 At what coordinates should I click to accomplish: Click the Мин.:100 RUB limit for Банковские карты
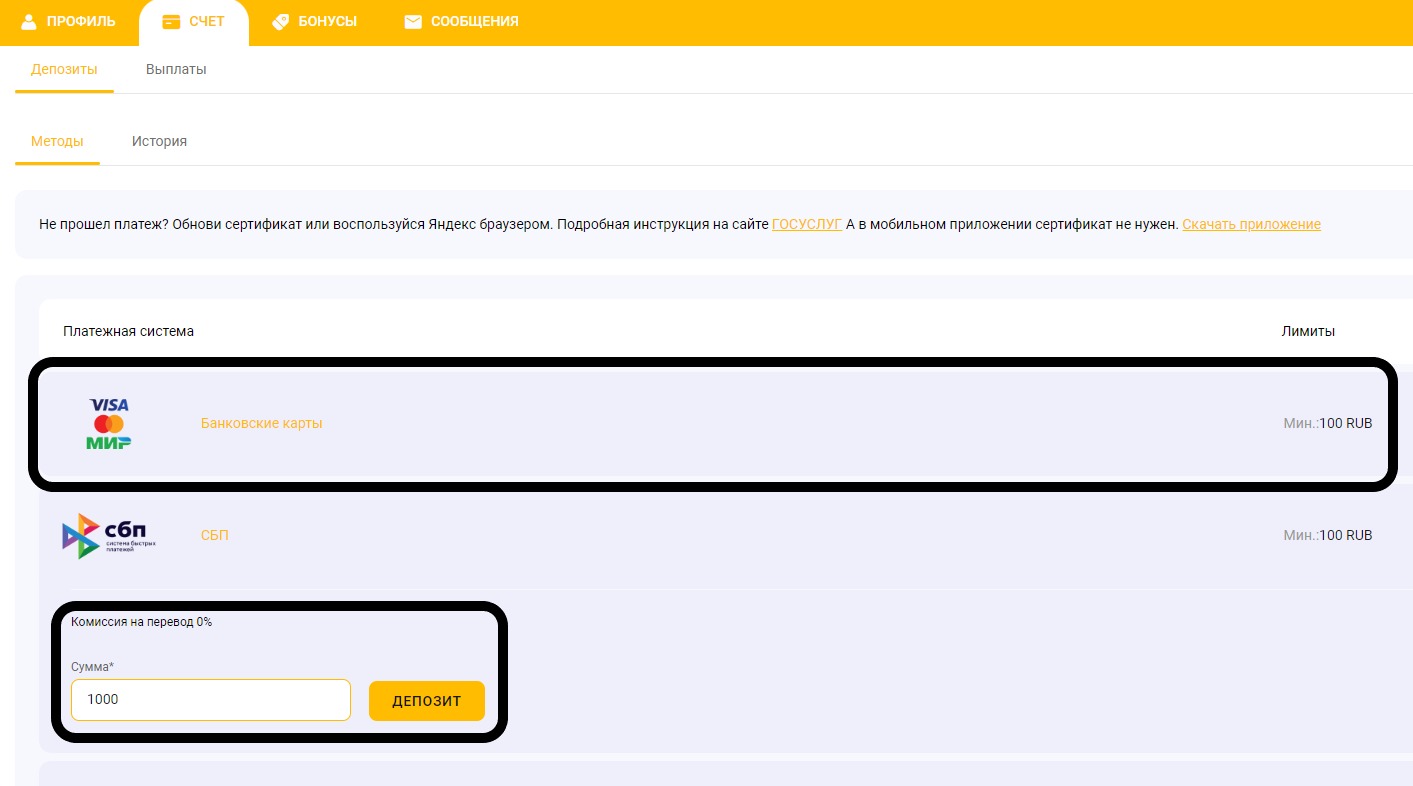(x=1328, y=423)
